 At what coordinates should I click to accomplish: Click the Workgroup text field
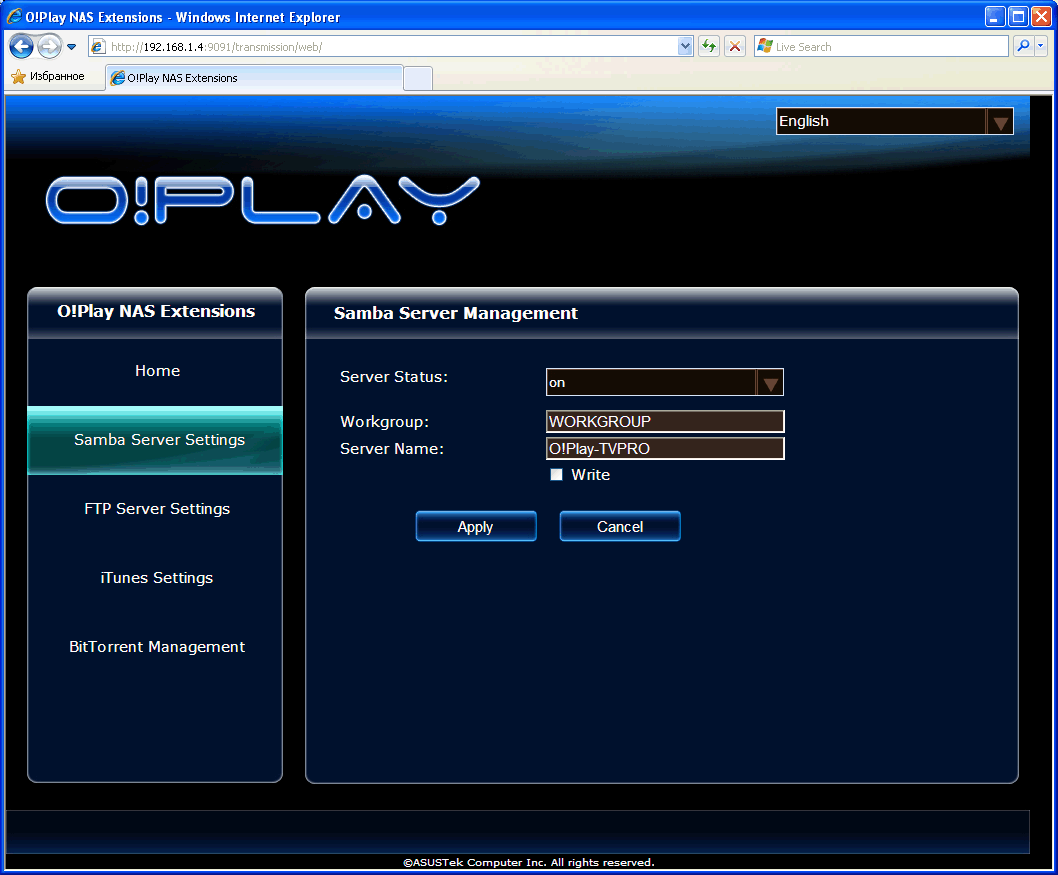point(665,422)
